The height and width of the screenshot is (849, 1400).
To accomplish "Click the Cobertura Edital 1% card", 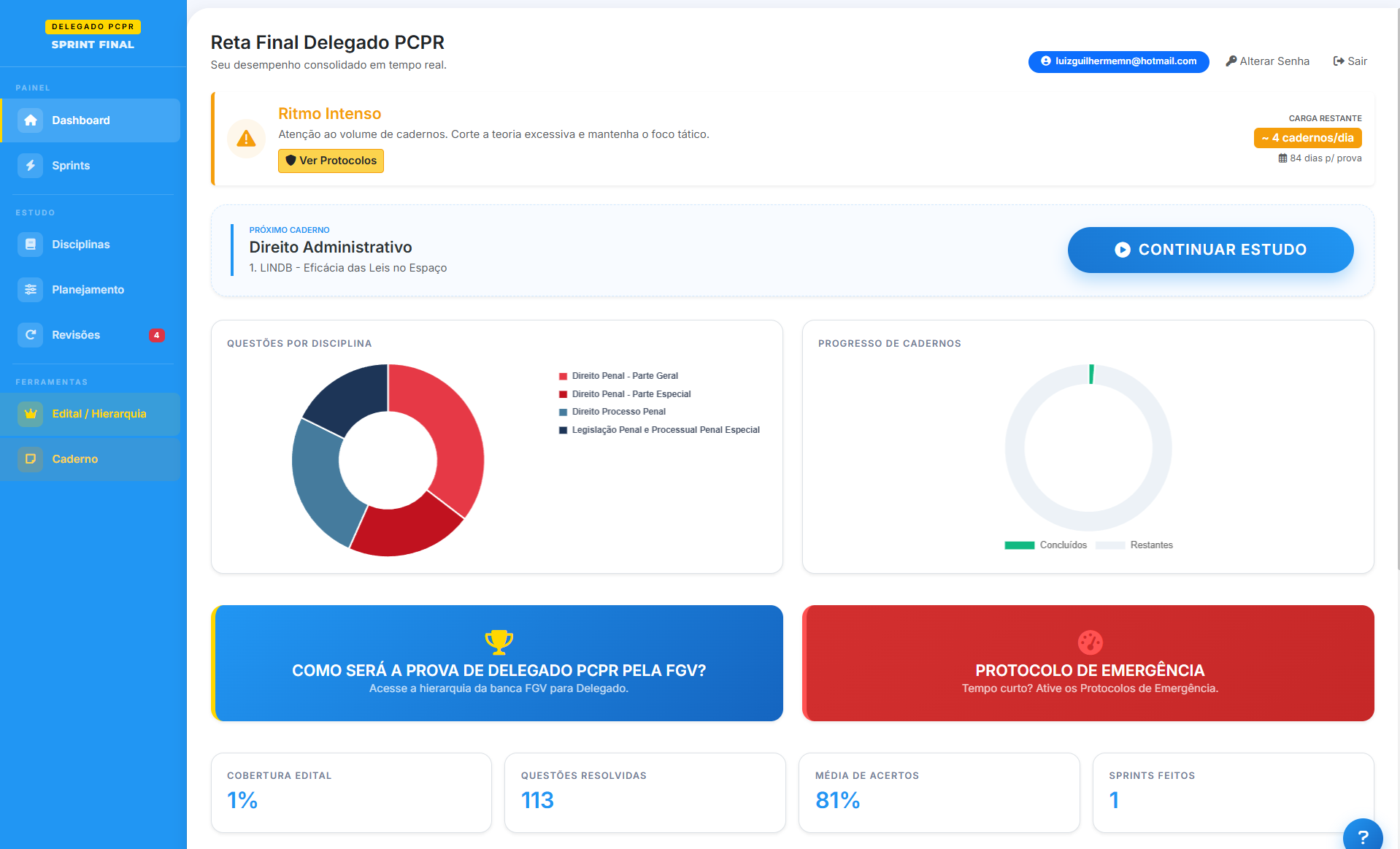I will tap(351, 793).
